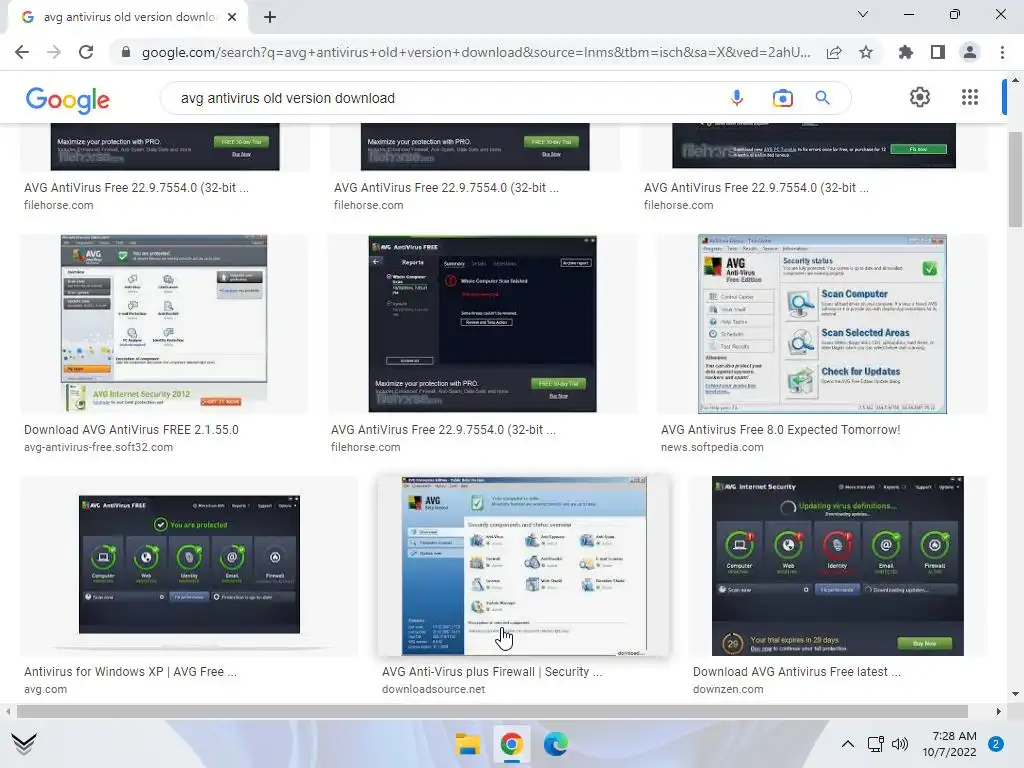Click the horizontal scrollbar thumb

(x=492, y=711)
